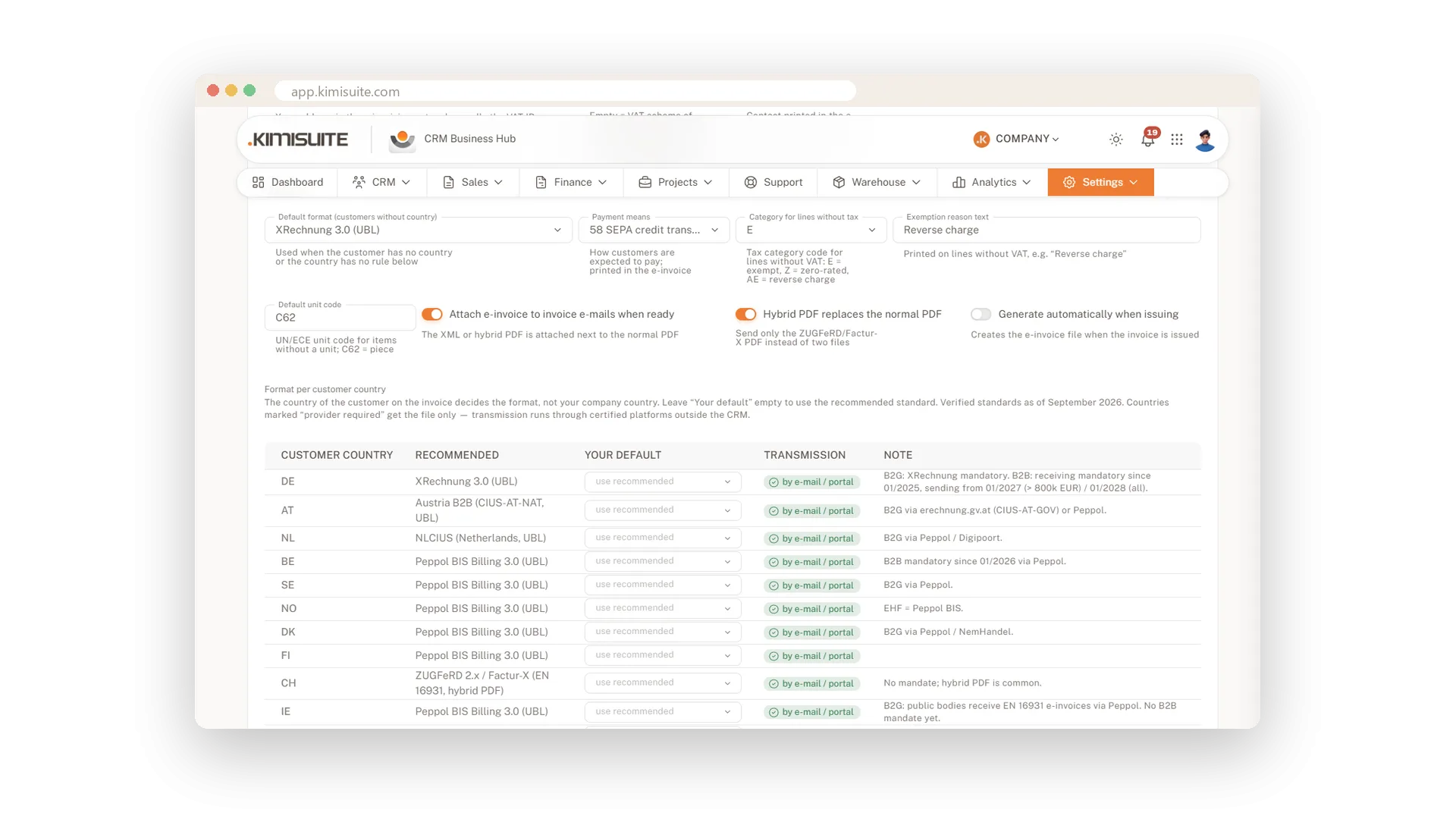
Task: Open the apps grid icon
Action: coord(1176,140)
